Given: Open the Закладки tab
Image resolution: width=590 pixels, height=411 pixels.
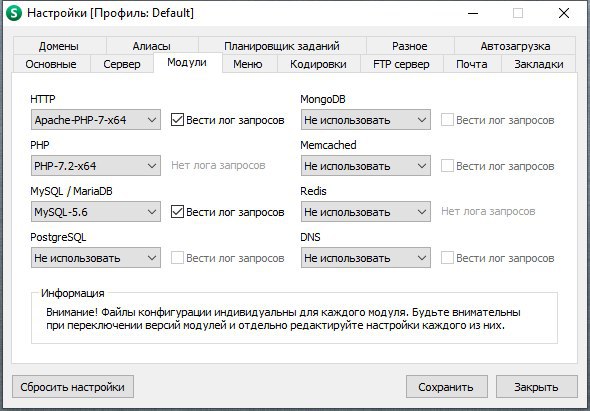Looking at the screenshot, I should 539,64.
